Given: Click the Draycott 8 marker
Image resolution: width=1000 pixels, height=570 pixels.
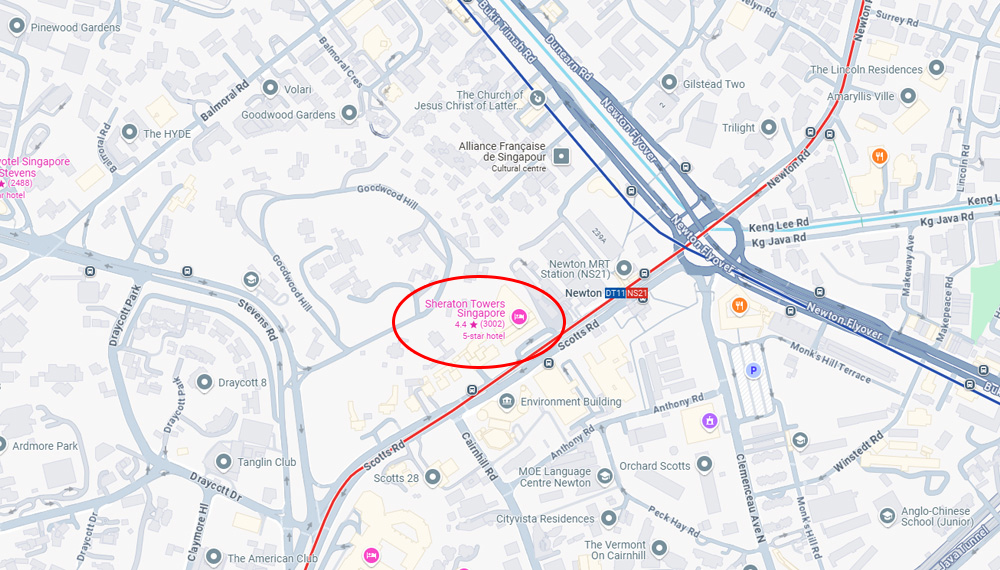Looking at the screenshot, I should coord(204,382).
